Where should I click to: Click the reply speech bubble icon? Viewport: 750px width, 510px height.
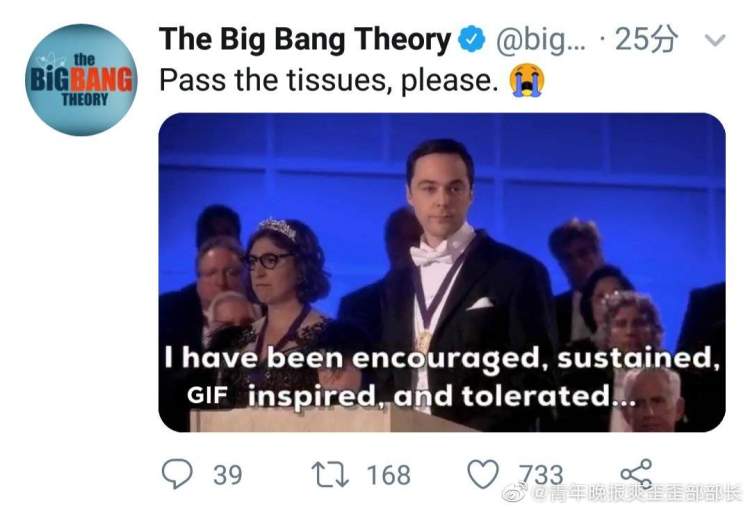point(177,474)
